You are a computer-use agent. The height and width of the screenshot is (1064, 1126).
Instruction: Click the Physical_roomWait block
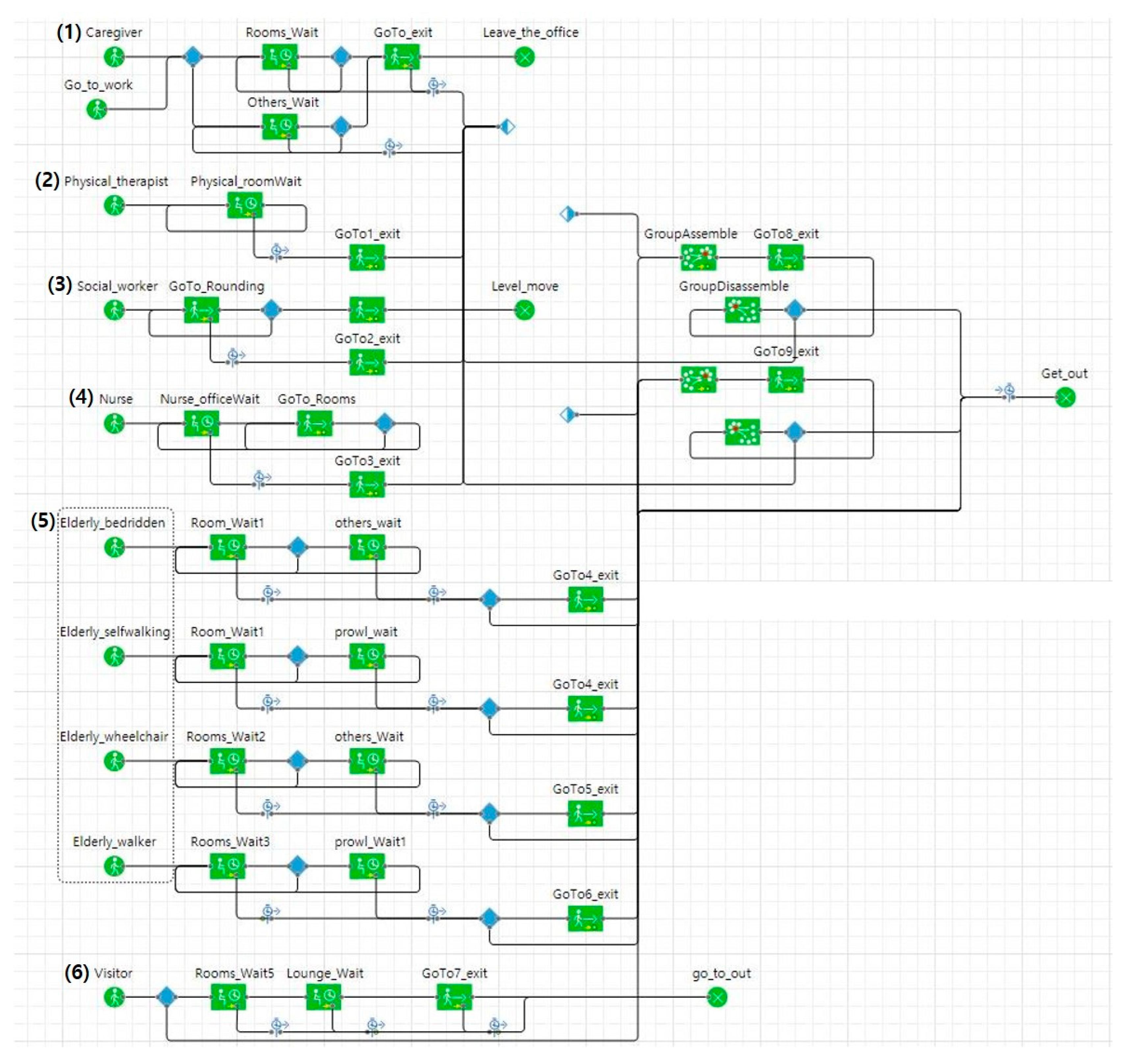point(245,205)
